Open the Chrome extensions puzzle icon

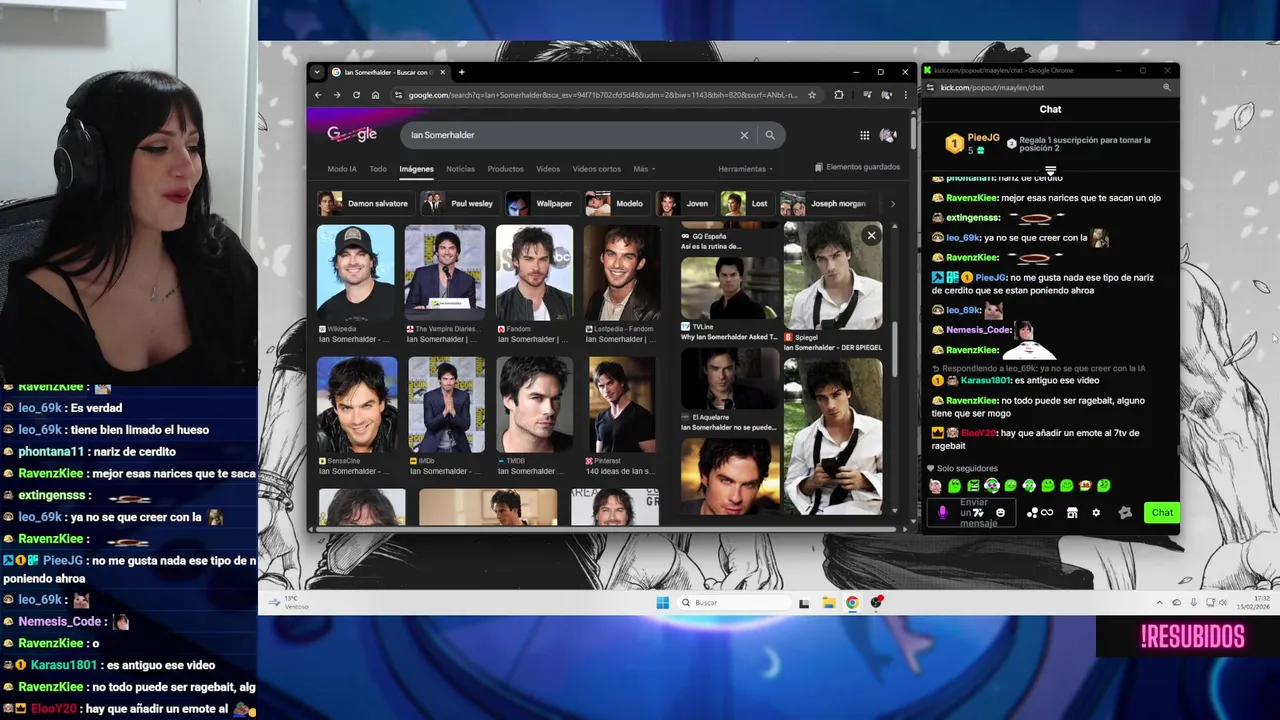coord(838,95)
